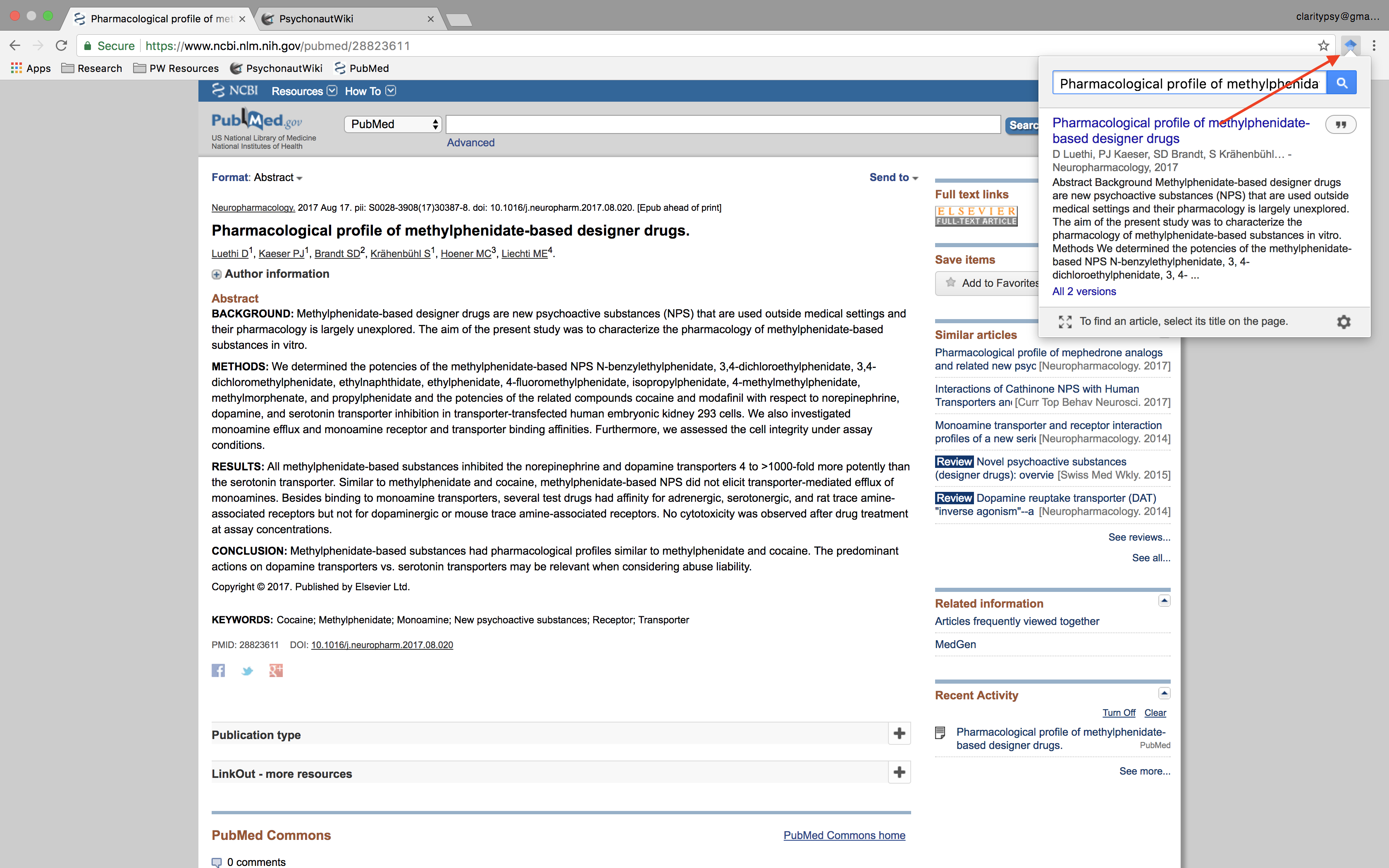Click the Advanced search link
1389x868 pixels.
click(x=471, y=142)
